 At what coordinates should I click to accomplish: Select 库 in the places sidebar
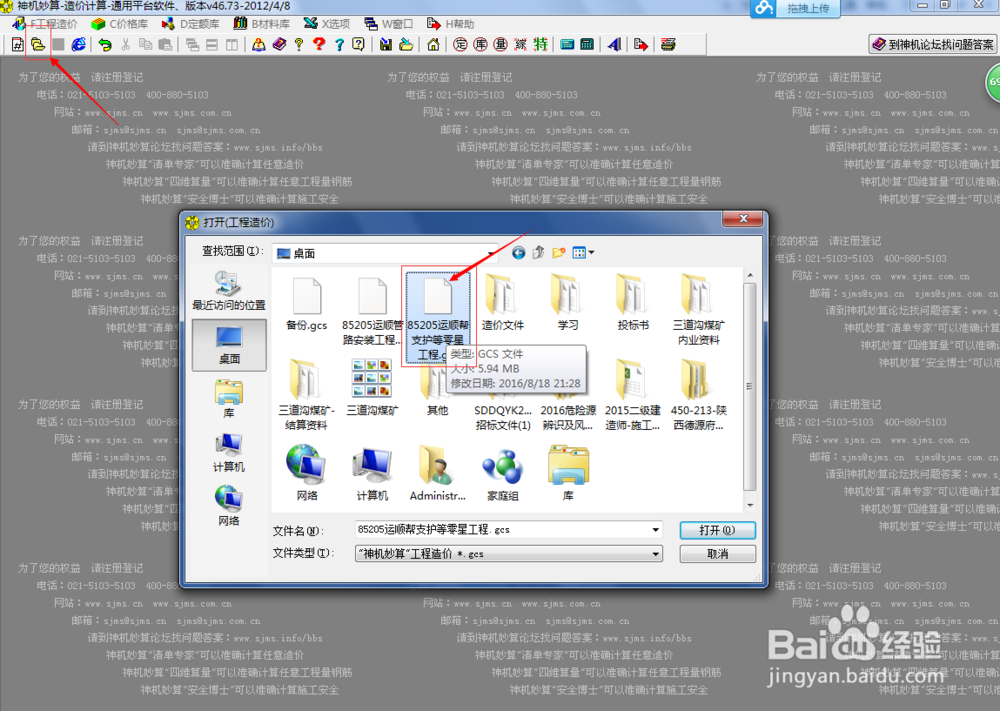coord(229,399)
